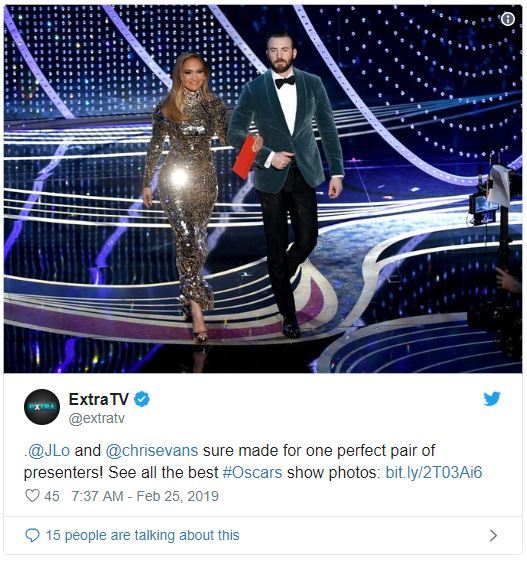Open the Oscars stage photo

coord(263,189)
